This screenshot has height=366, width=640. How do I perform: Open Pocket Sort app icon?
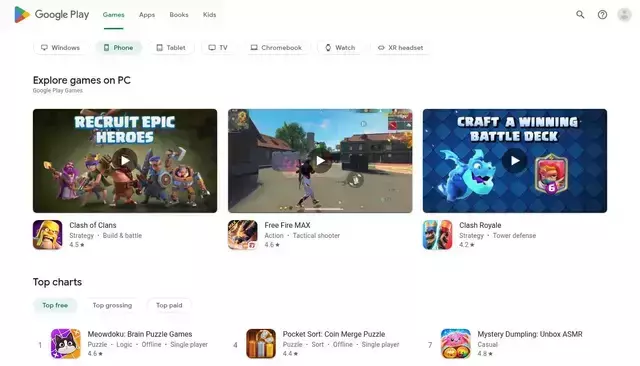(x=261, y=344)
